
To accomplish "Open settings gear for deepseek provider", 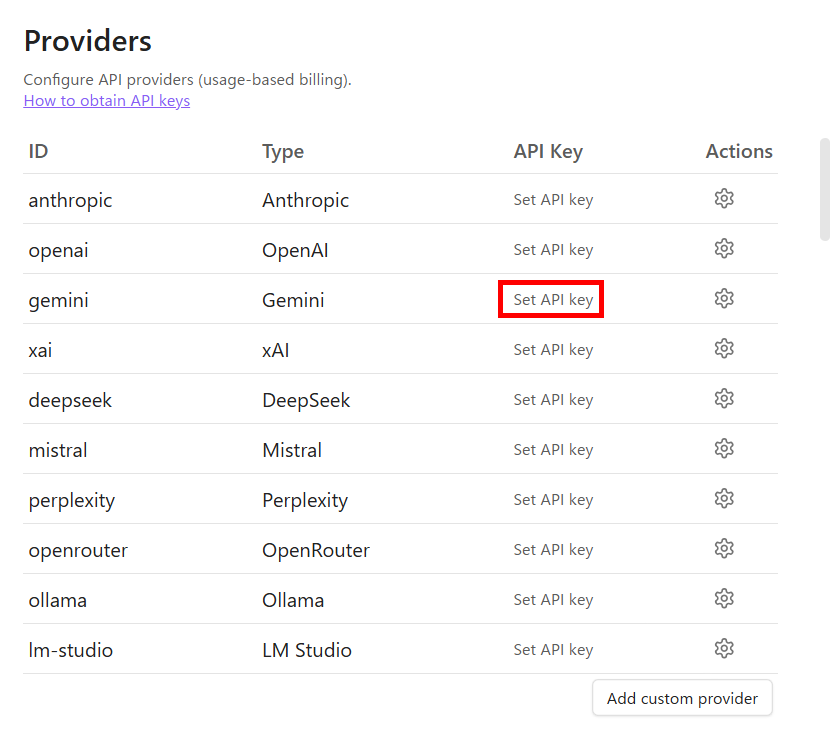I will pyautogui.click(x=724, y=399).
